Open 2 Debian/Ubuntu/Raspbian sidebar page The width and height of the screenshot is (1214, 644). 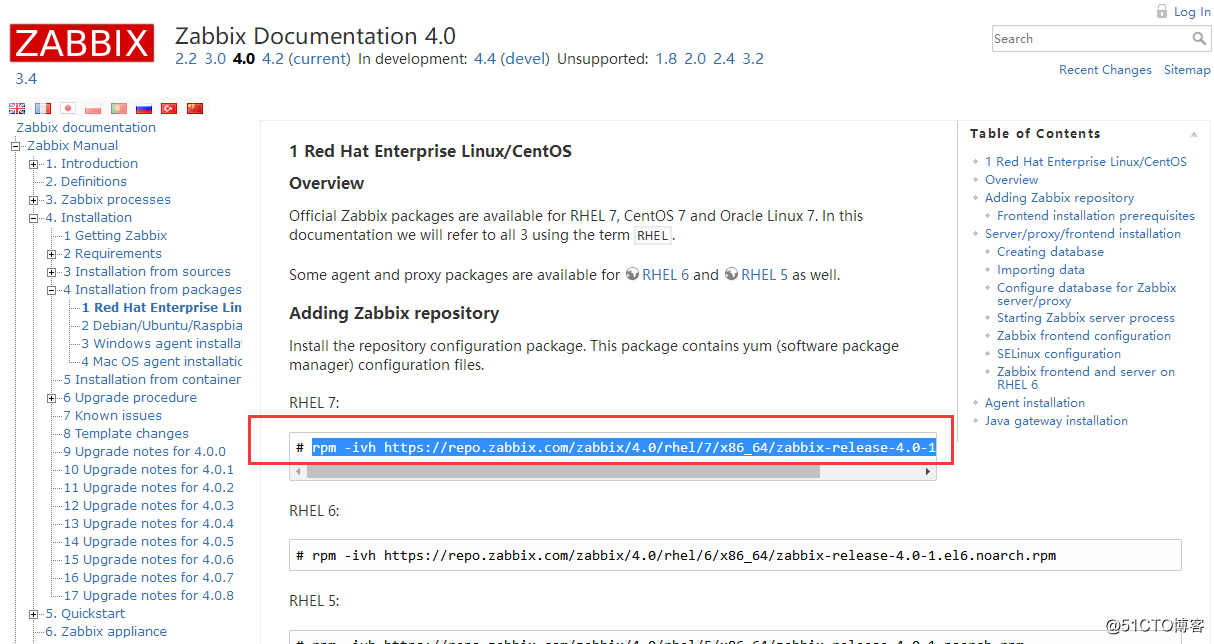162,326
